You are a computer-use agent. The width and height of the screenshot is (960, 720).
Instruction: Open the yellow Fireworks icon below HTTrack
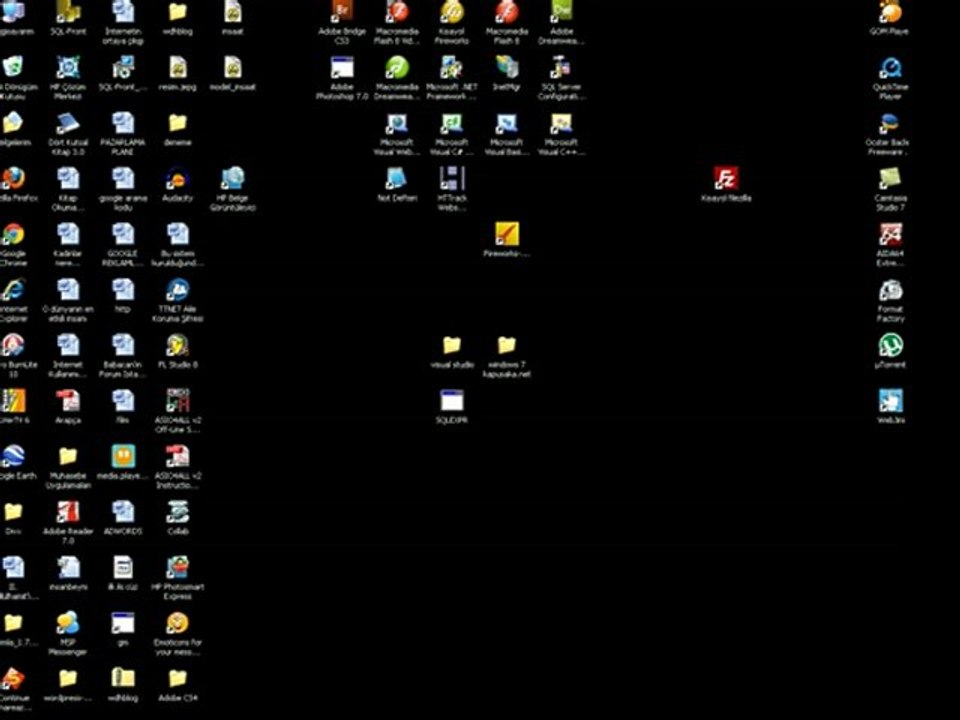pos(506,234)
